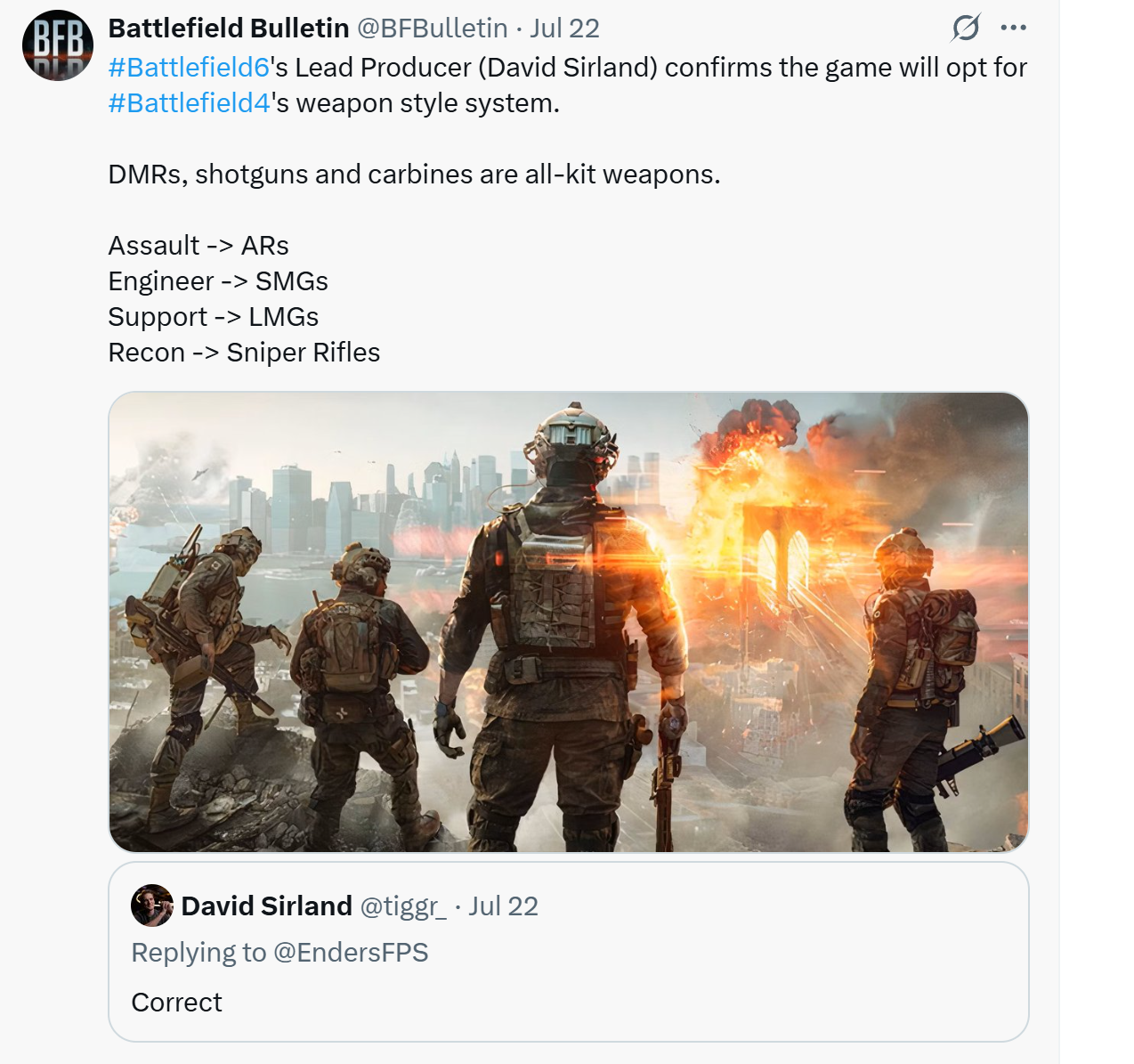The height and width of the screenshot is (1064, 1134).
Task: Open the quoted tweet's Jul 22 timestamp
Action: coord(503,906)
